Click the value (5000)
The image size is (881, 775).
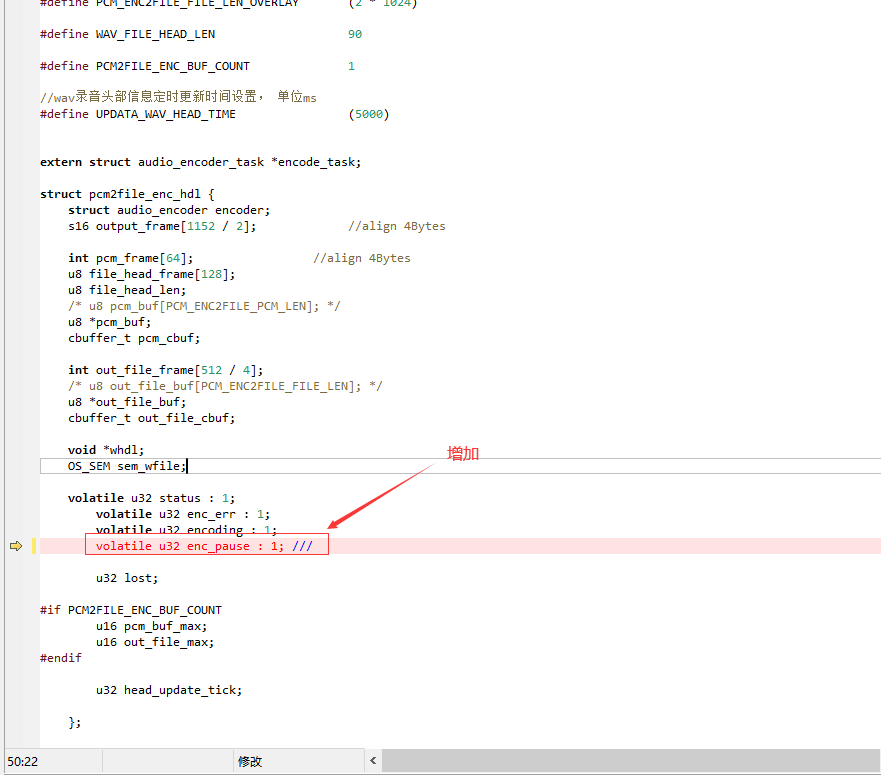click(369, 114)
